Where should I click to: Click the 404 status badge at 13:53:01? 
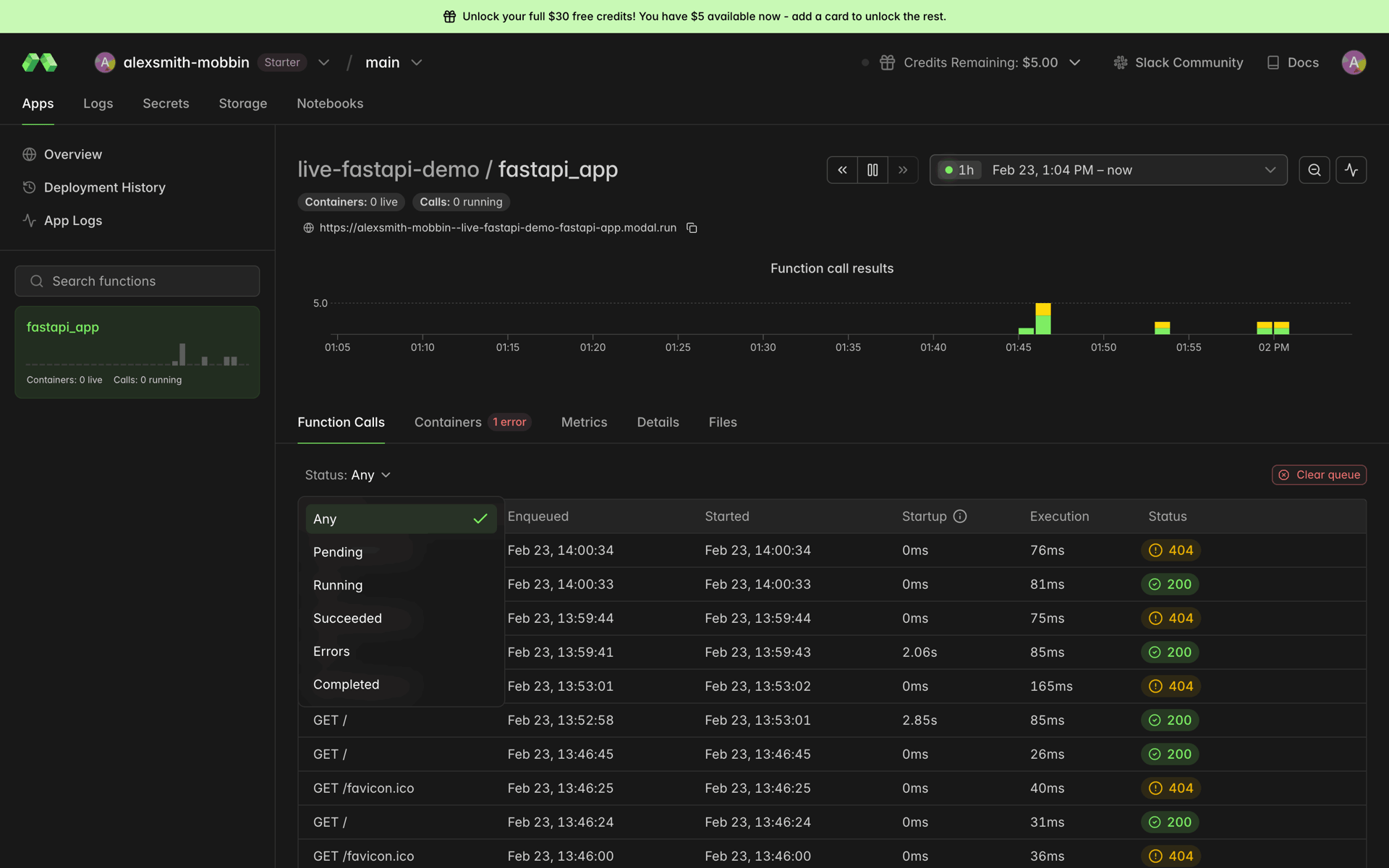[x=1171, y=686]
